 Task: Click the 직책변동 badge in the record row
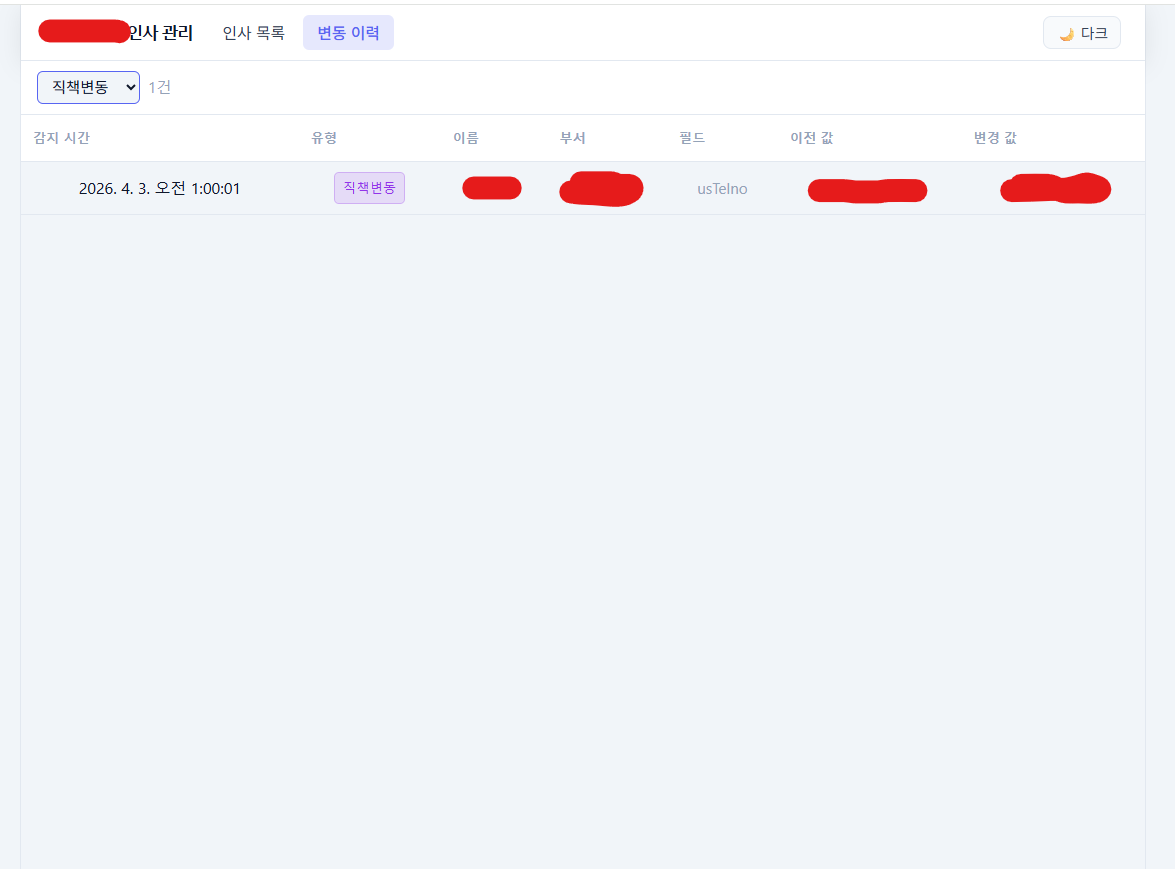point(369,187)
